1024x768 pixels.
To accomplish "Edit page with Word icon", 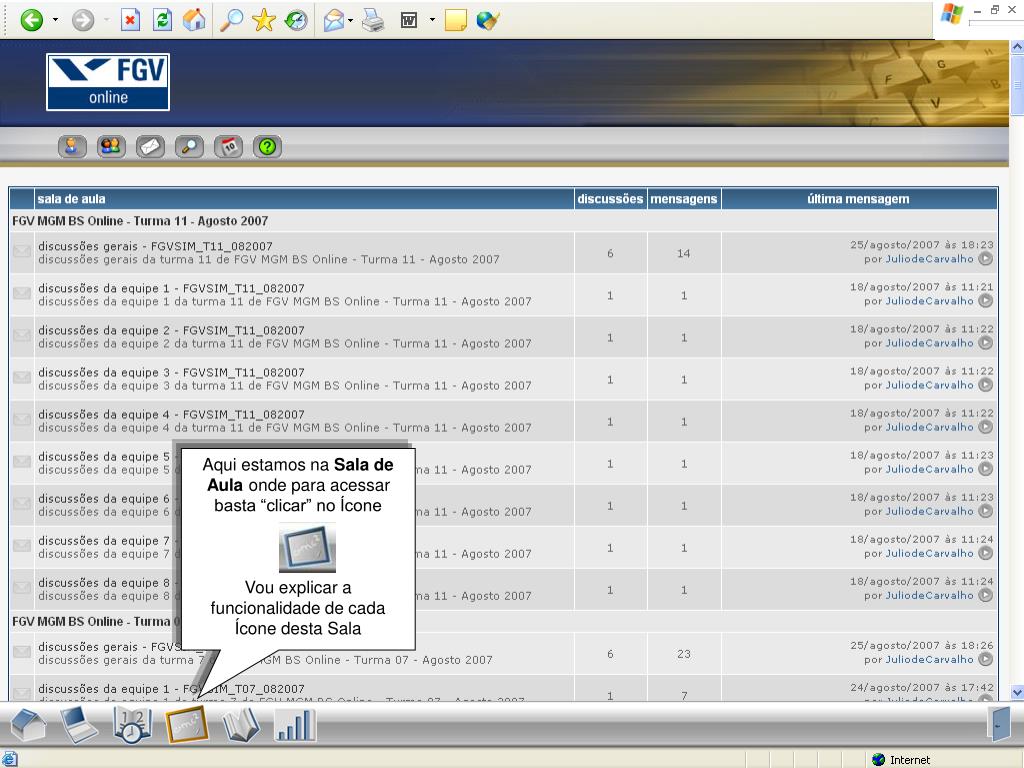I will [409, 20].
